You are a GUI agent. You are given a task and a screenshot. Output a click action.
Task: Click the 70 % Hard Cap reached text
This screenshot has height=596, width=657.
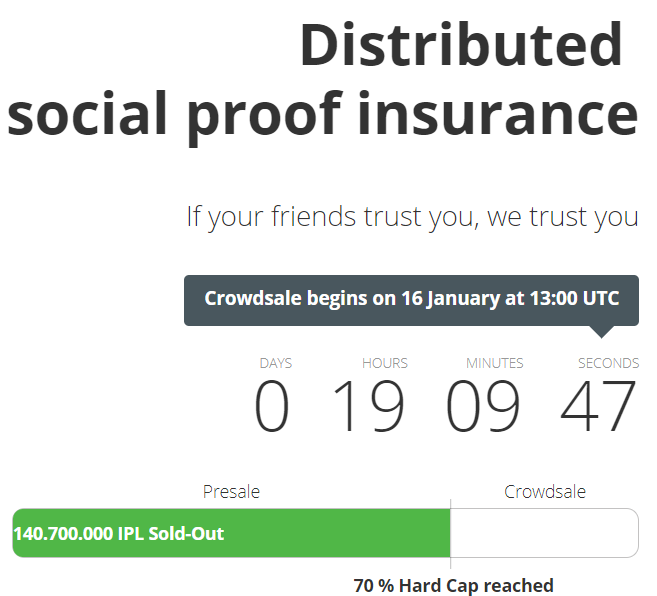(x=453, y=586)
